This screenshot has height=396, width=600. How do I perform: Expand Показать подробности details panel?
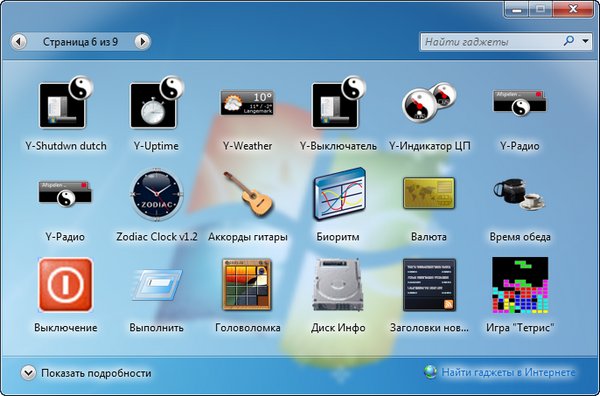point(86,373)
